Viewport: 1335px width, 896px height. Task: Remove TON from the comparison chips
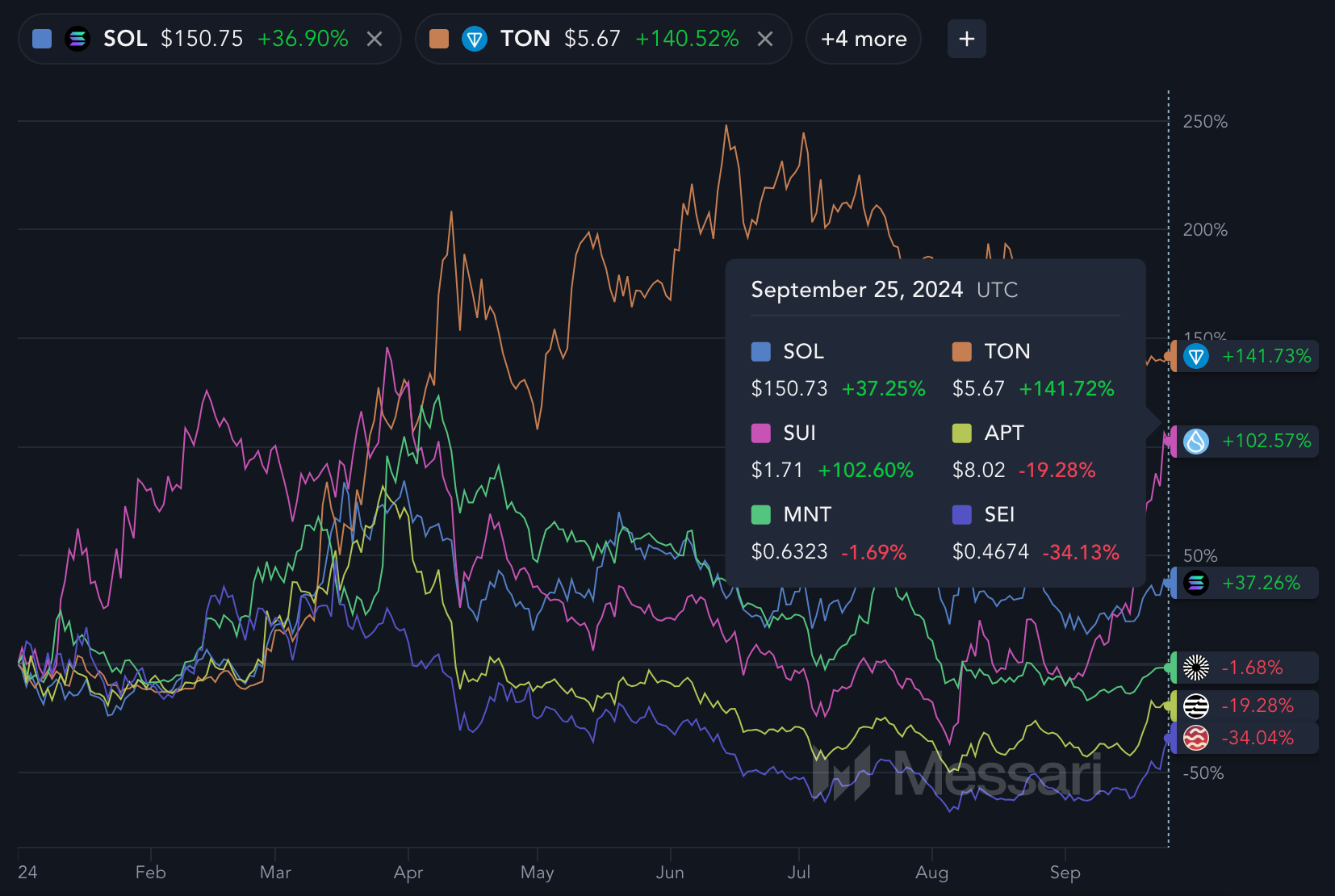tap(765, 39)
